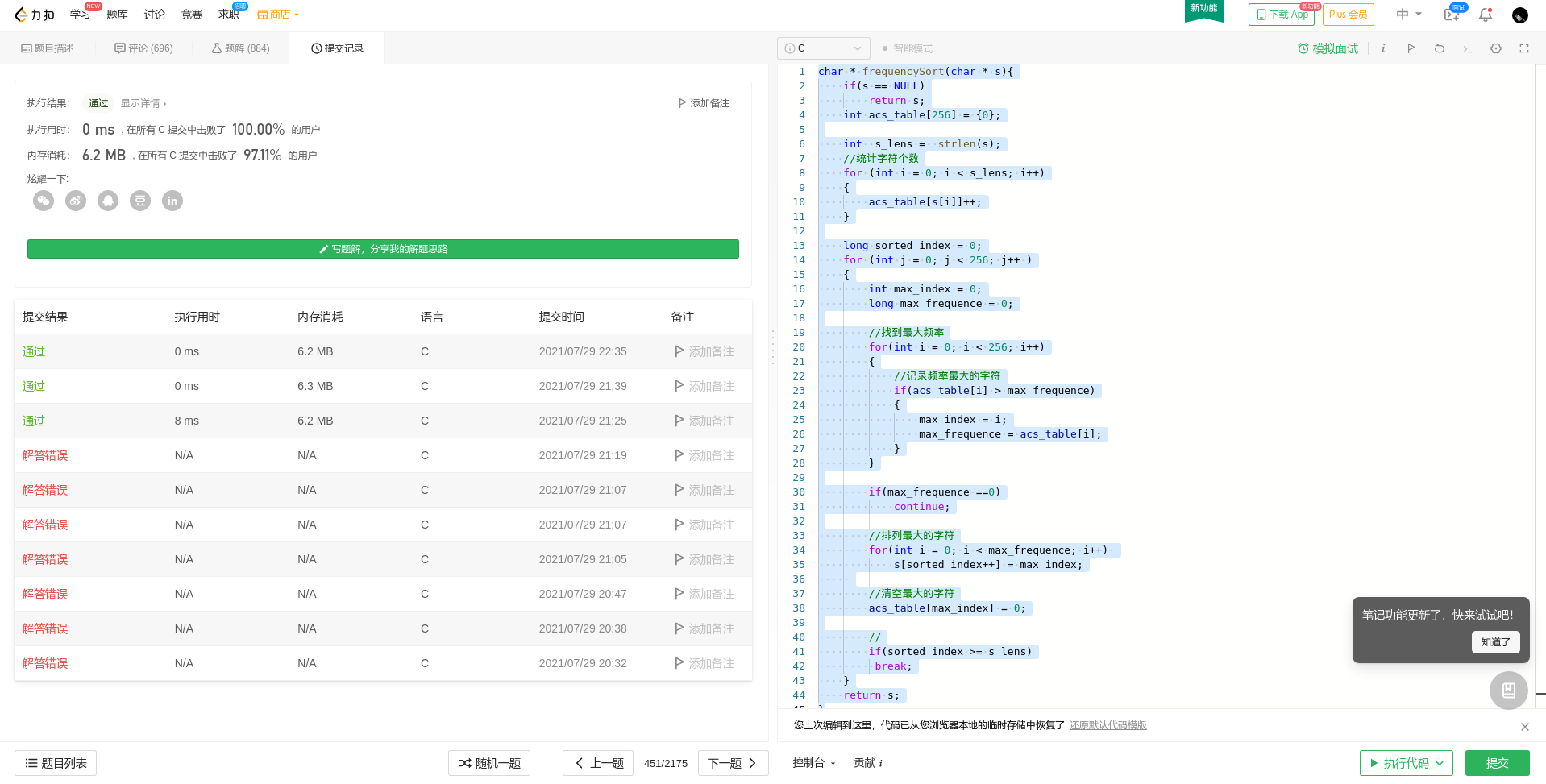Open editor settings gear

[1496, 48]
